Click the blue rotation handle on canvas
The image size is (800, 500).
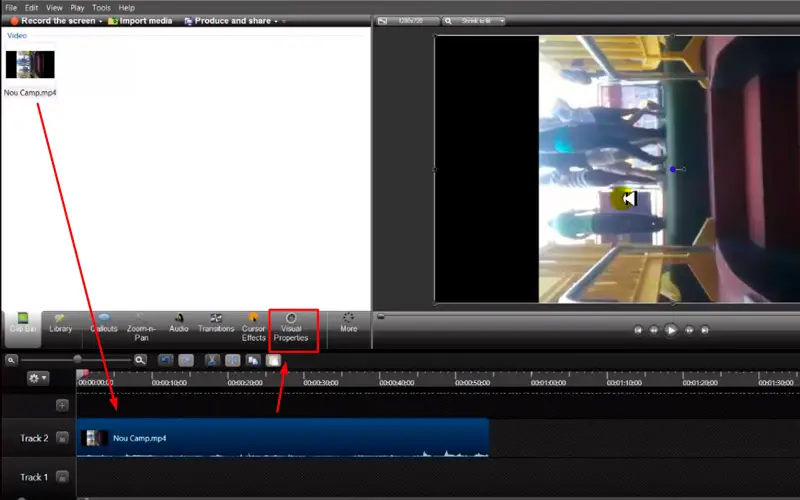[x=673, y=169]
